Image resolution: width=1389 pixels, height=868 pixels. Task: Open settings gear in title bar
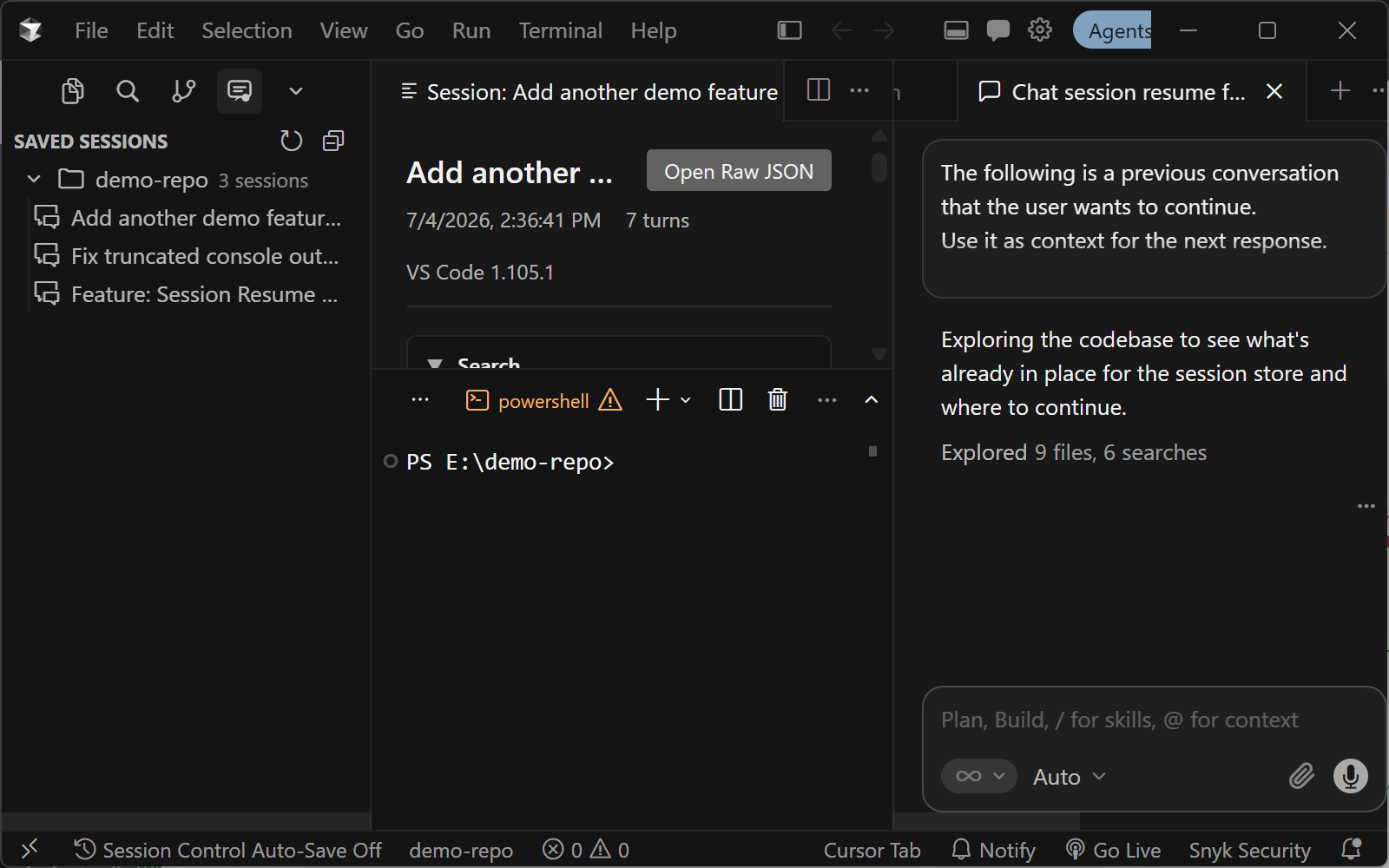tap(1040, 30)
